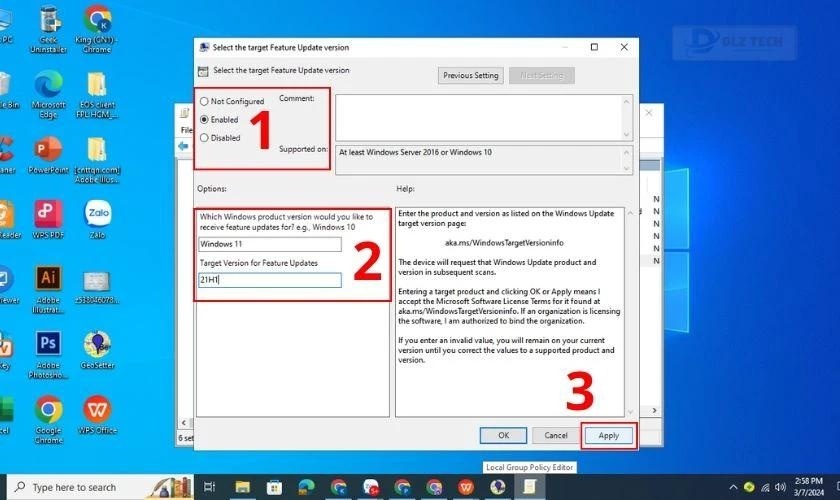Select Microsoft Edge desktop icon
840x500 pixels.
click(48, 95)
